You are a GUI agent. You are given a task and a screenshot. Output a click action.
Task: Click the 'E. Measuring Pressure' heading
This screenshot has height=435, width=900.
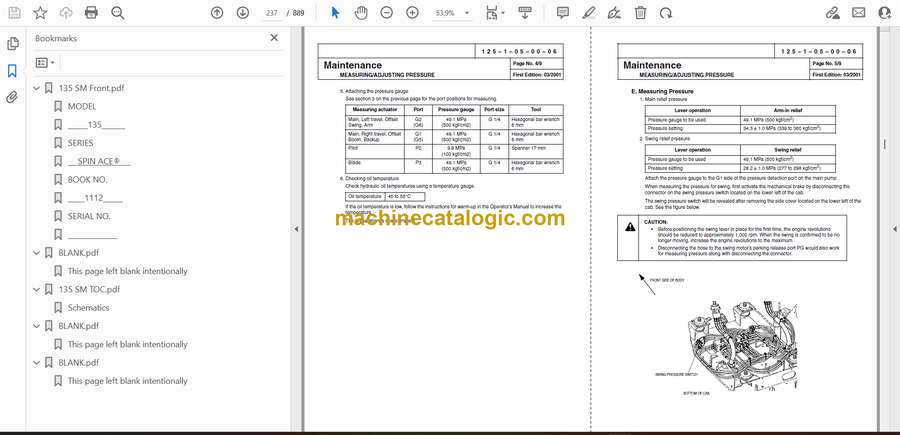[x=662, y=91]
